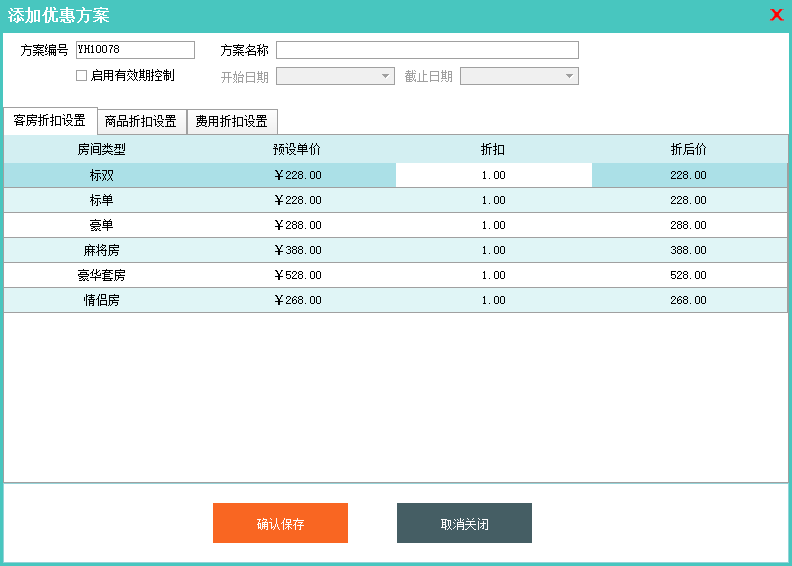Select the 豪单 room type row
The height and width of the screenshot is (566, 792).
[101, 225]
